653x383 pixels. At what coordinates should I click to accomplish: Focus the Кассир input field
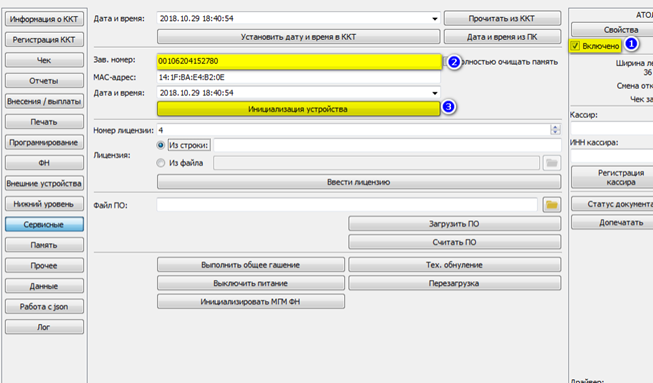click(x=612, y=128)
